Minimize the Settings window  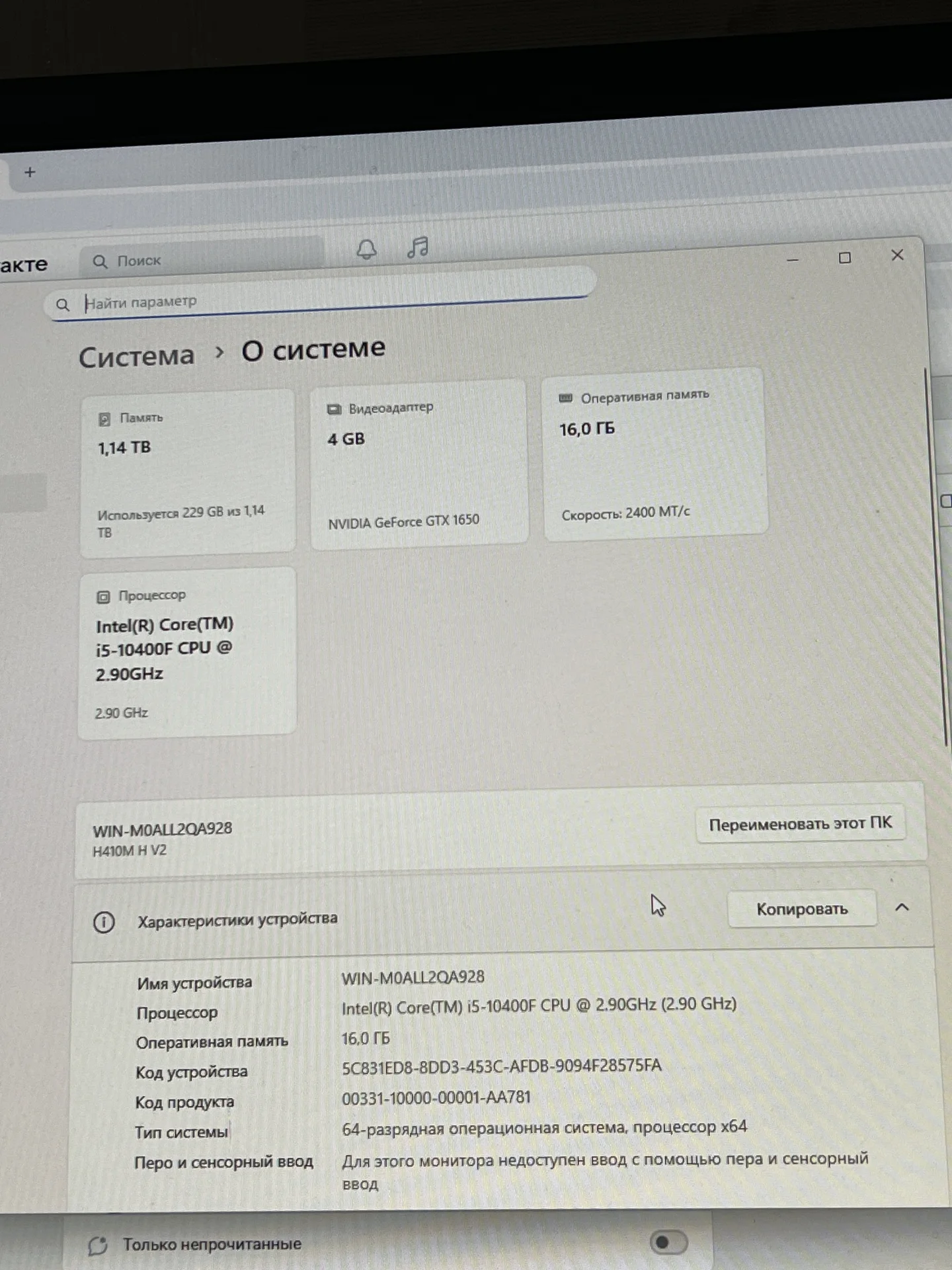click(793, 260)
